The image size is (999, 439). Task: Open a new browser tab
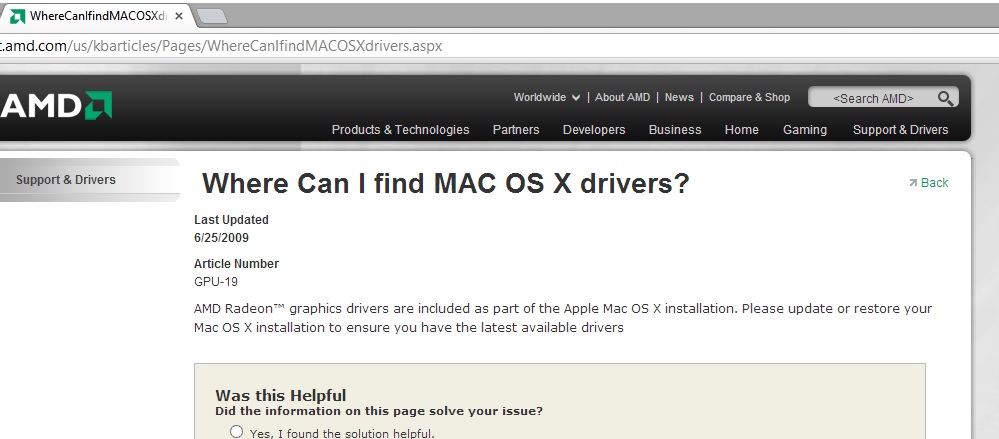[x=211, y=16]
